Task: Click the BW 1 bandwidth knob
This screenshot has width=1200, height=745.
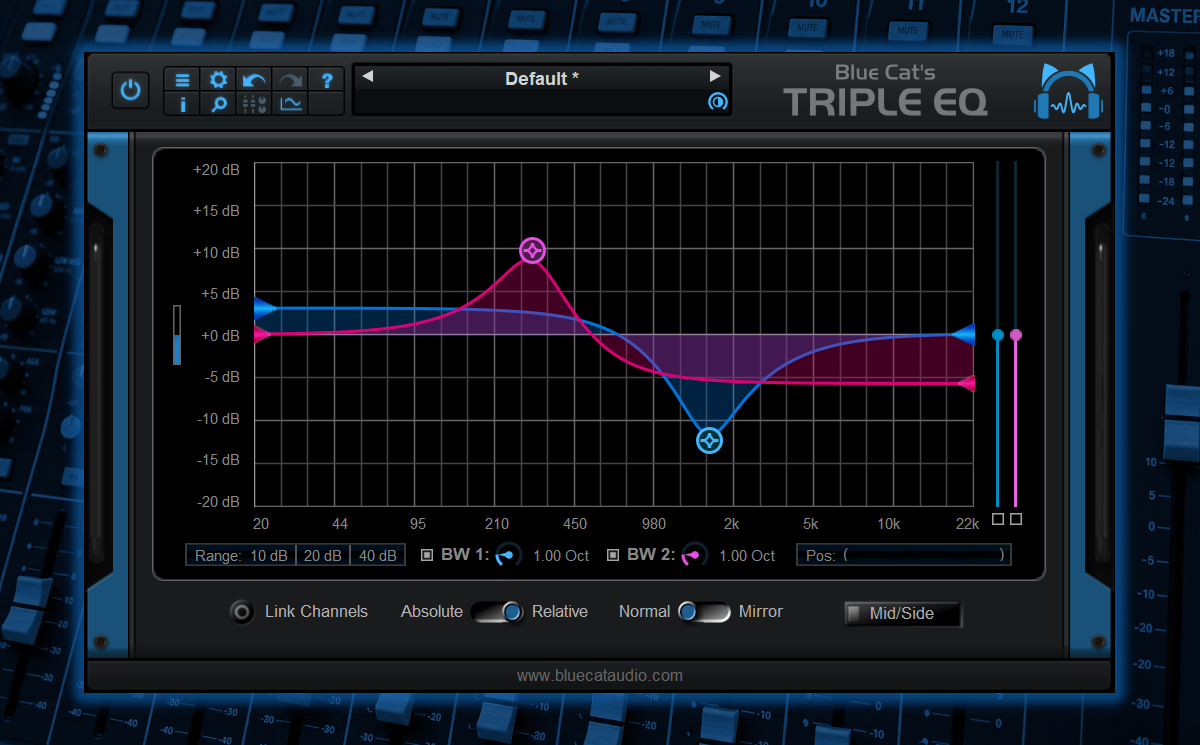Action: click(x=508, y=555)
